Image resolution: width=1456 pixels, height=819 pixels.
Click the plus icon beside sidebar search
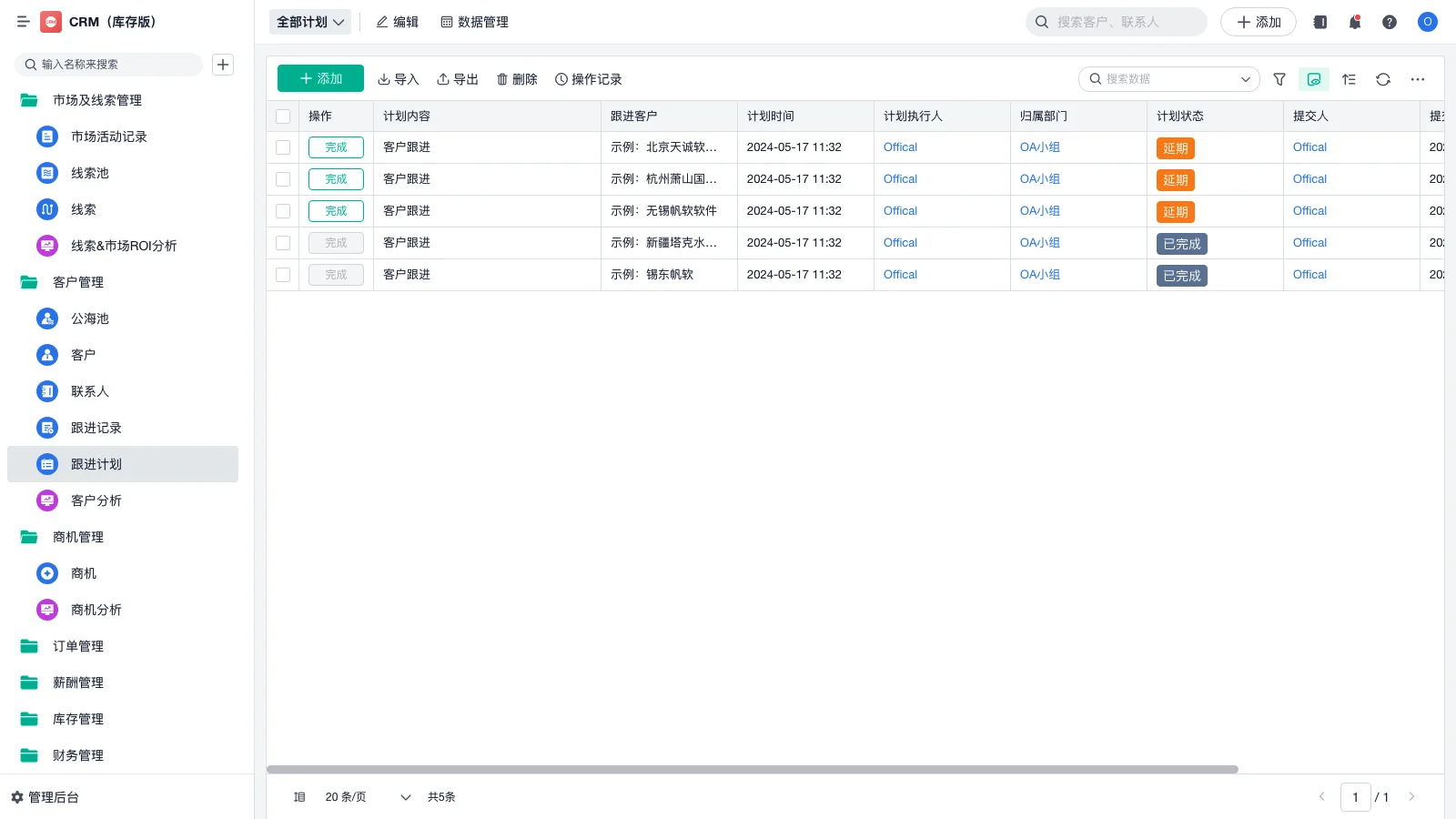(x=223, y=65)
